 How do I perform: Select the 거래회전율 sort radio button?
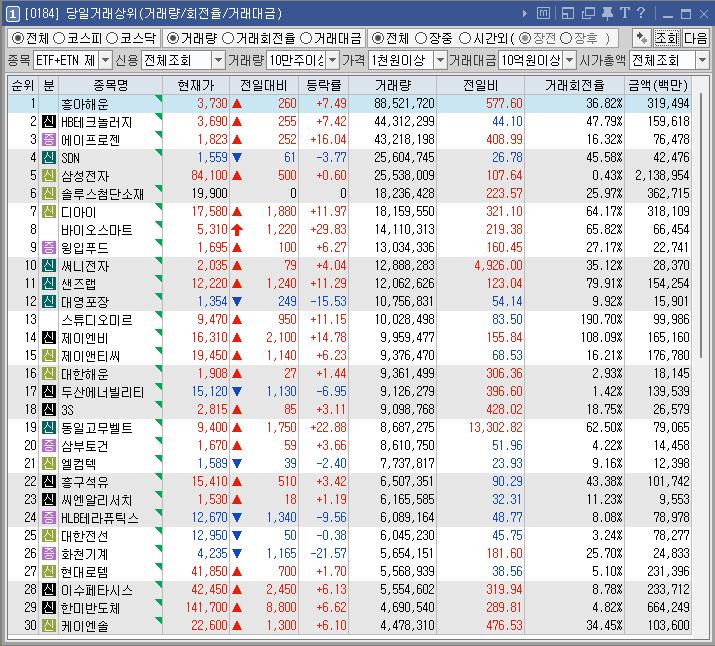click(228, 38)
